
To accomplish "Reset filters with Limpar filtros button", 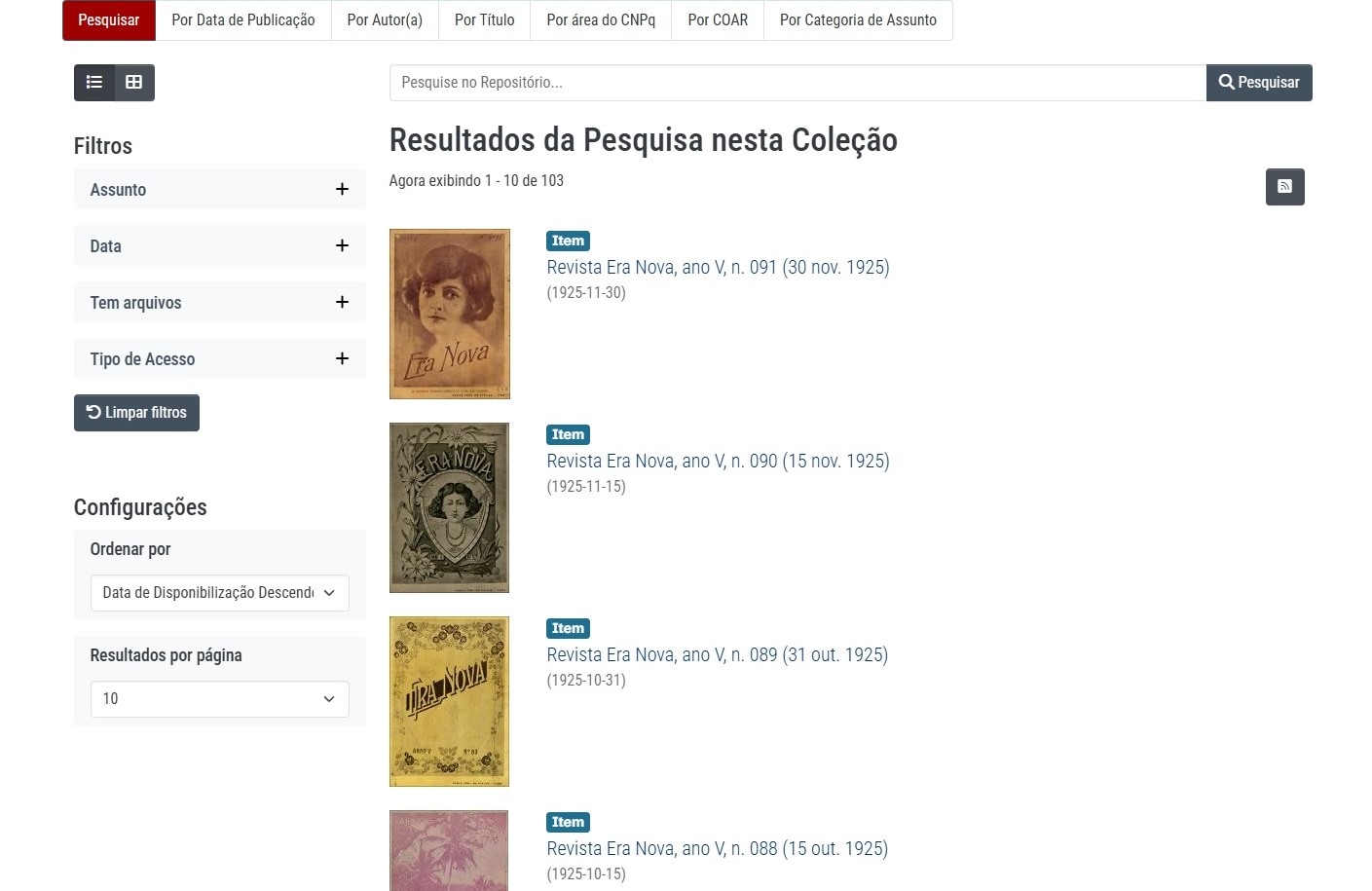I will [x=136, y=413].
